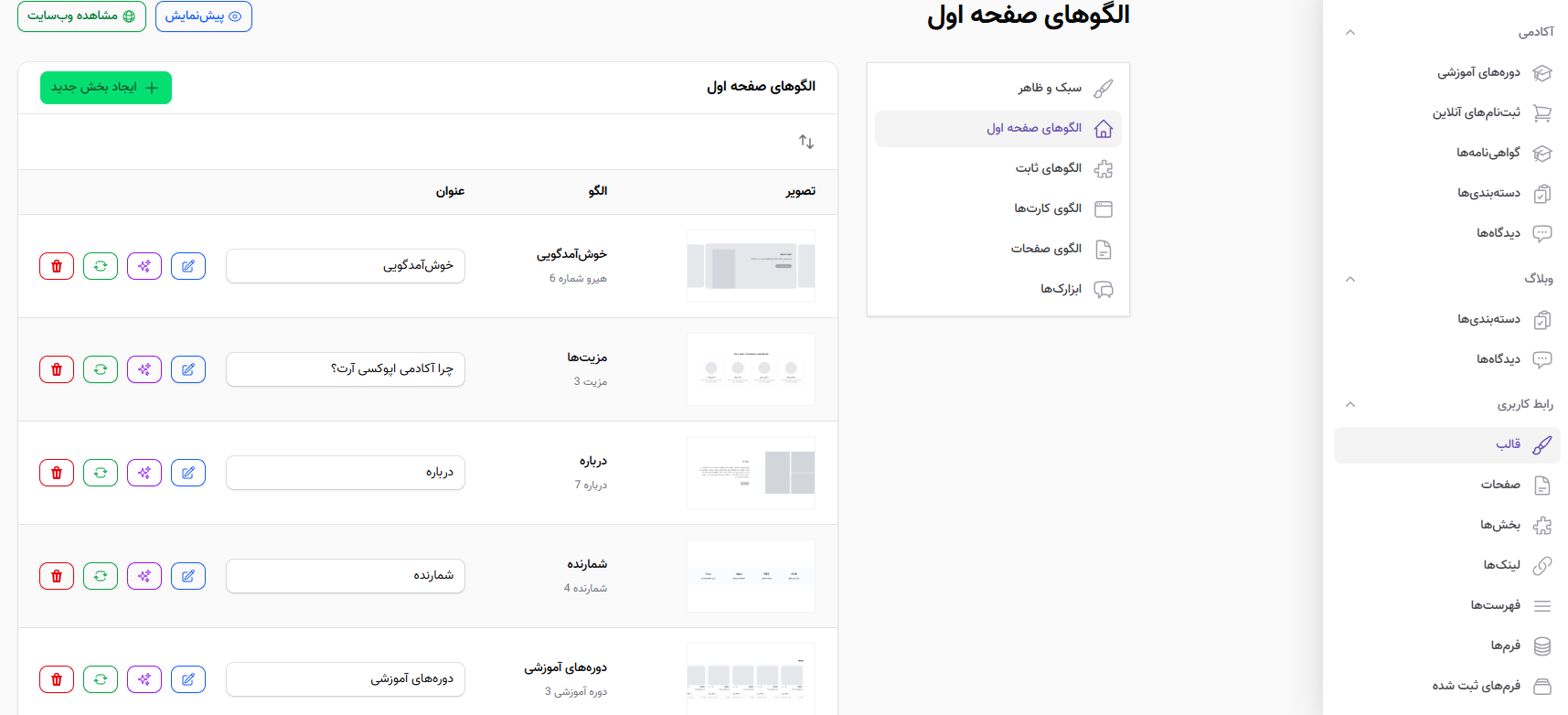Open گواهی‌نامه‌ها in the sidebar
This screenshot has height=715, width=1568.
pos(1447,154)
